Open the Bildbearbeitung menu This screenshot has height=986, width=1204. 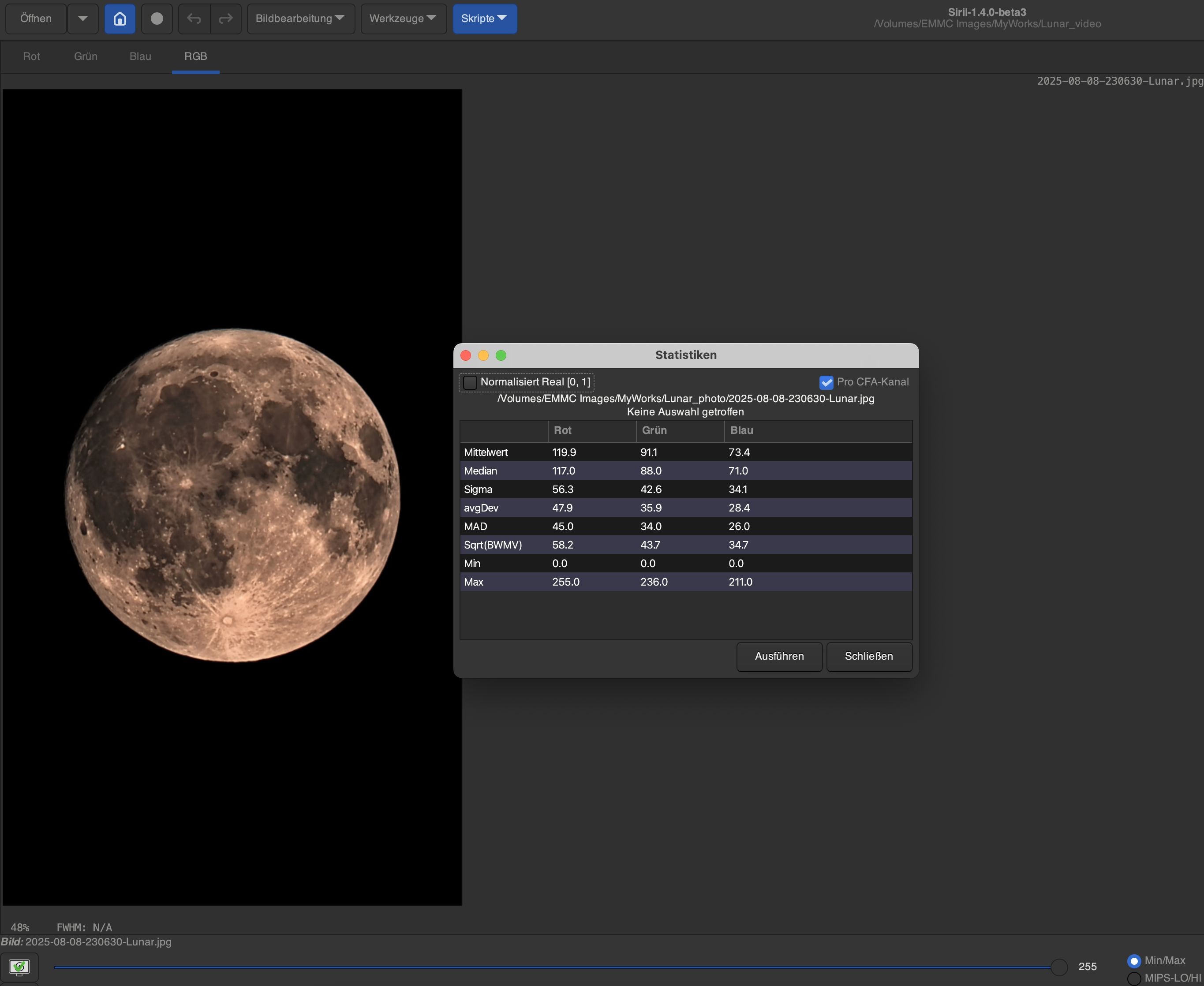(x=300, y=19)
